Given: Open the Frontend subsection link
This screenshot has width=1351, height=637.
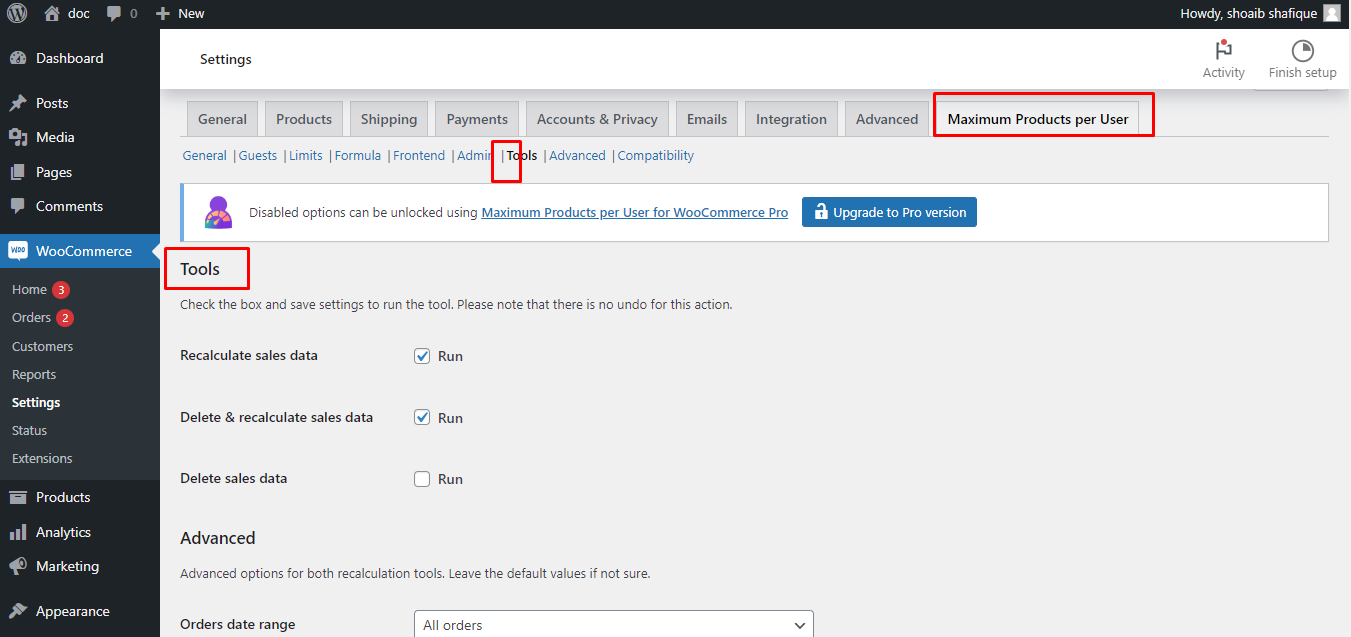Looking at the screenshot, I should 419,156.
